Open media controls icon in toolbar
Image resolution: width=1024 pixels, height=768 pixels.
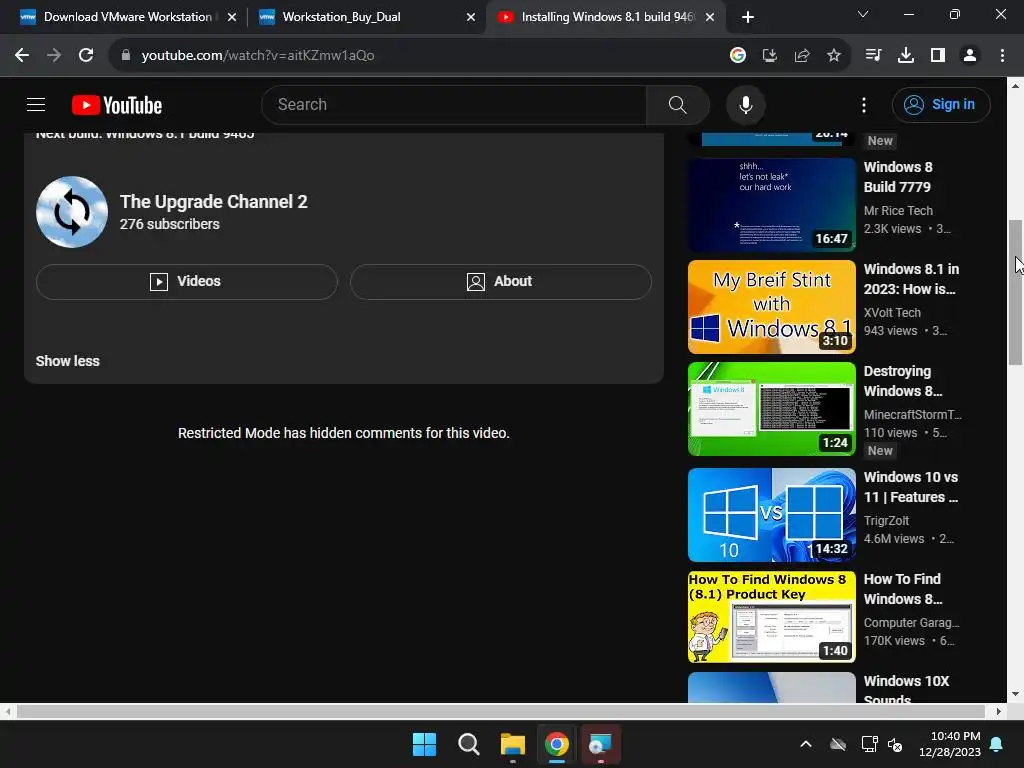(873, 56)
